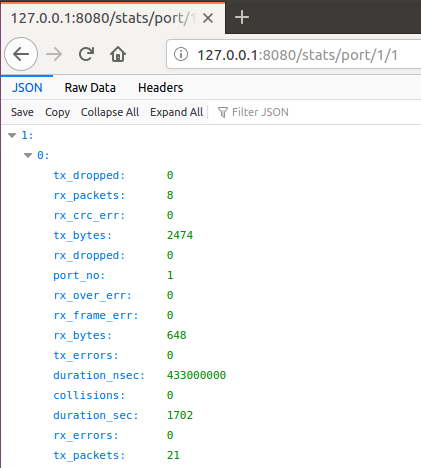The height and width of the screenshot is (468, 421).
Task: Click Expand All
Action: tap(176, 112)
